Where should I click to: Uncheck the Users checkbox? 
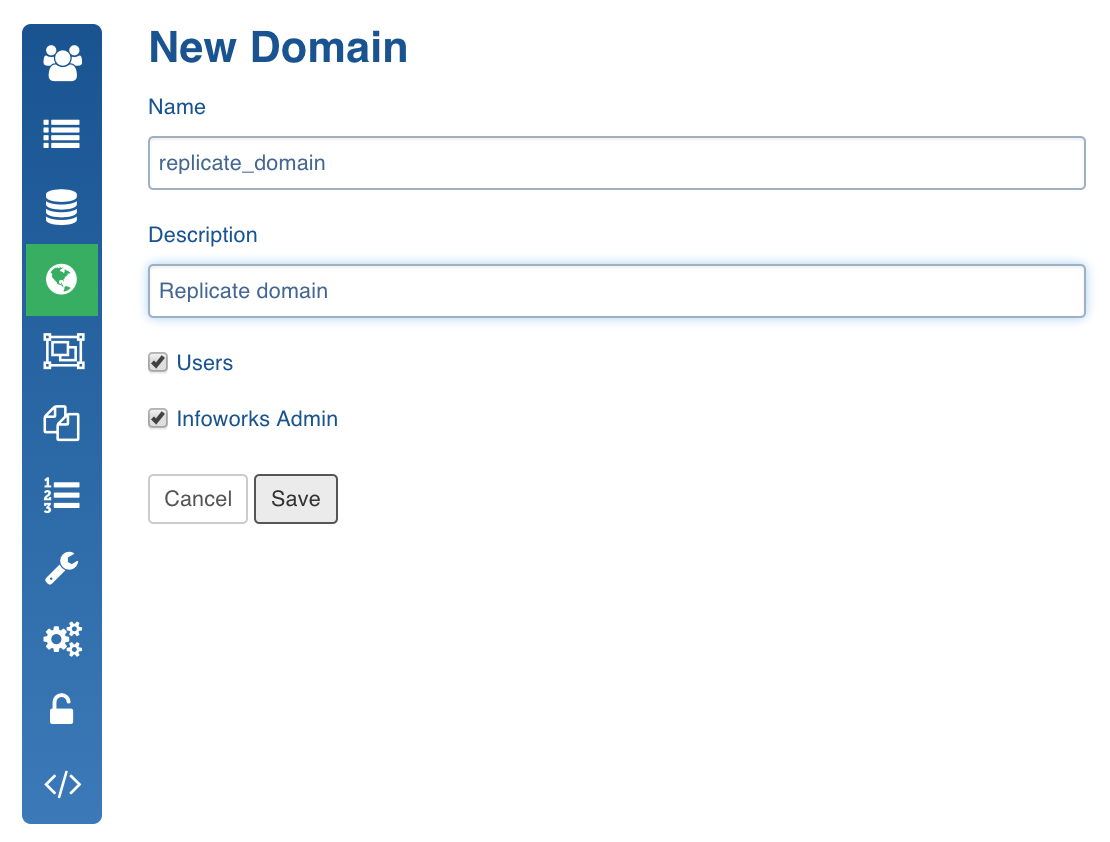tap(158, 363)
